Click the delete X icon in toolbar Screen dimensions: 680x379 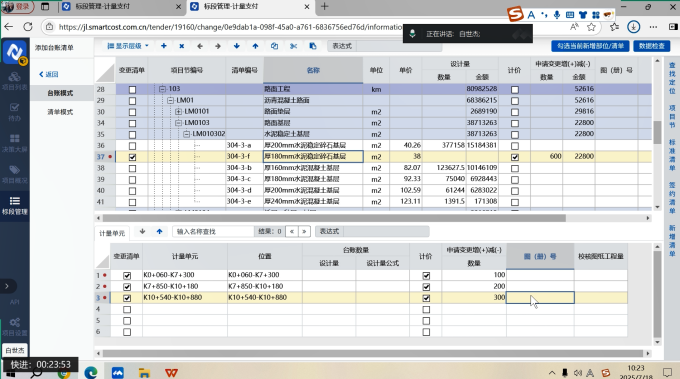(182, 46)
